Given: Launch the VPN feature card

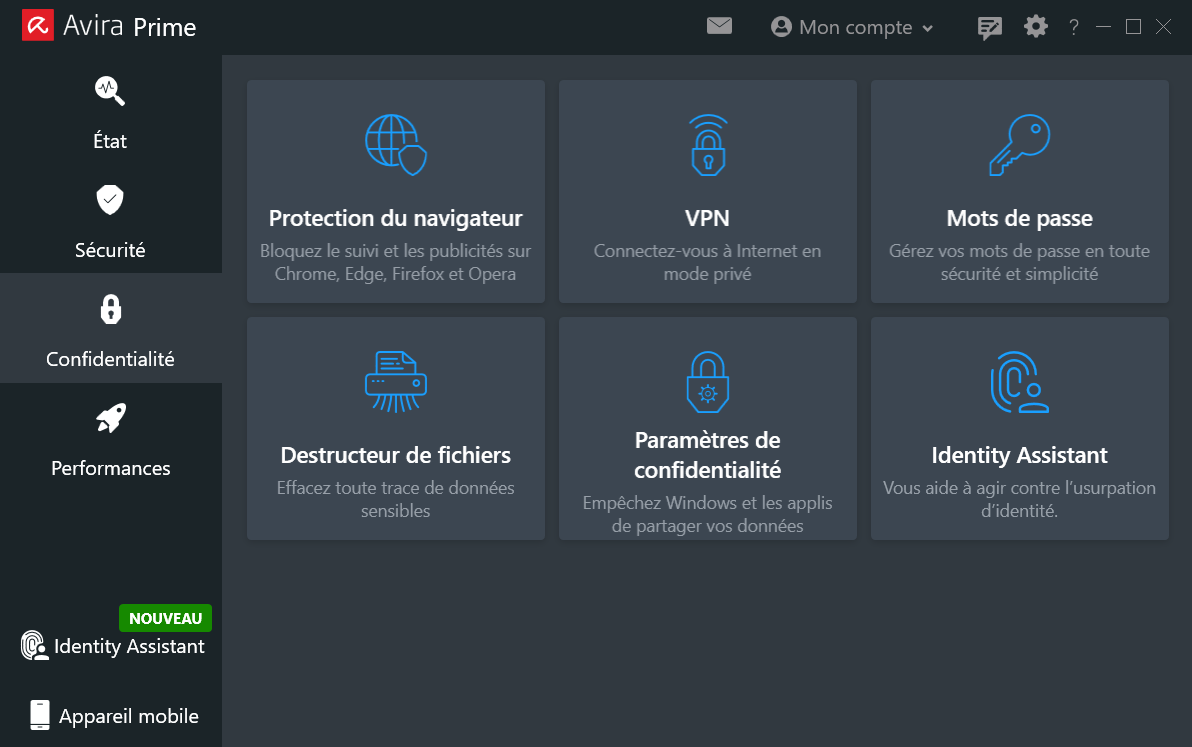Looking at the screenshot, I should pyautogui.click(x=707, y=191).
